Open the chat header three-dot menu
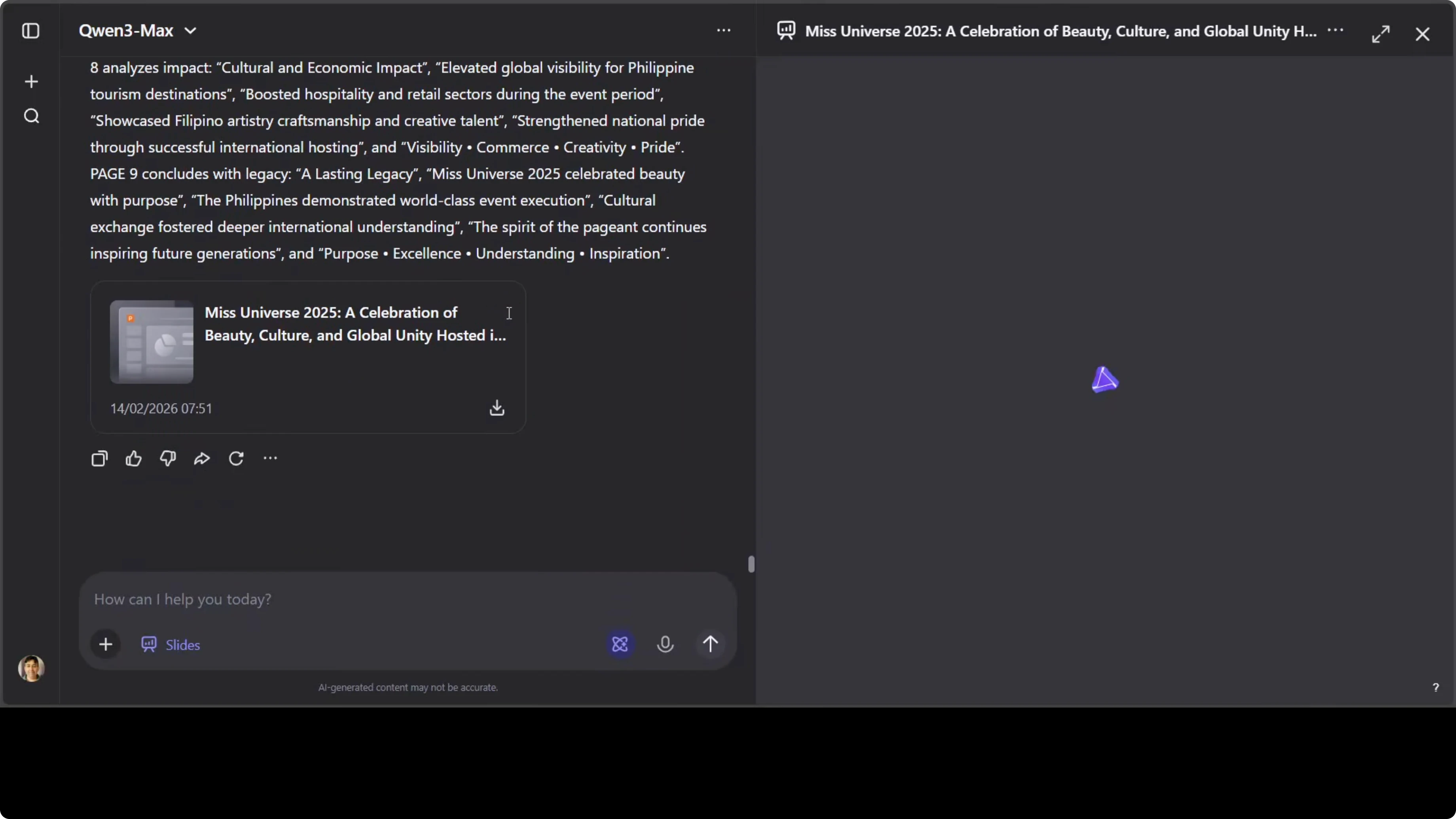Screen dimensions: 1456x819 pos(724,30)
